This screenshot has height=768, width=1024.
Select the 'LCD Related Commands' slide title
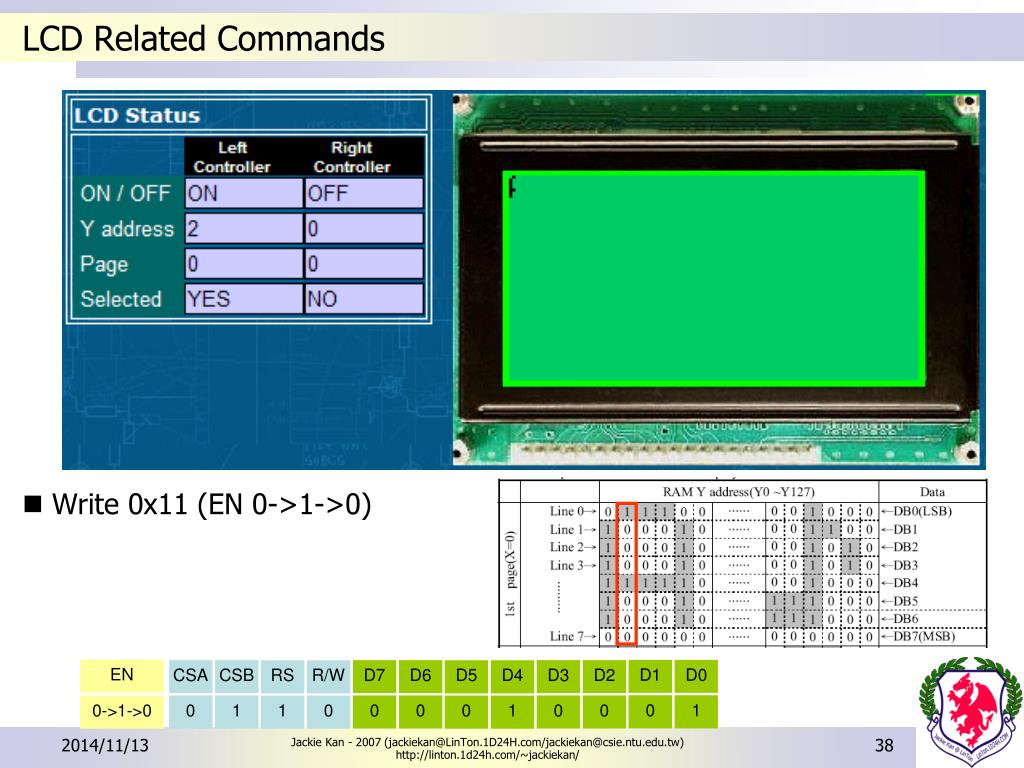pos(203,39)
